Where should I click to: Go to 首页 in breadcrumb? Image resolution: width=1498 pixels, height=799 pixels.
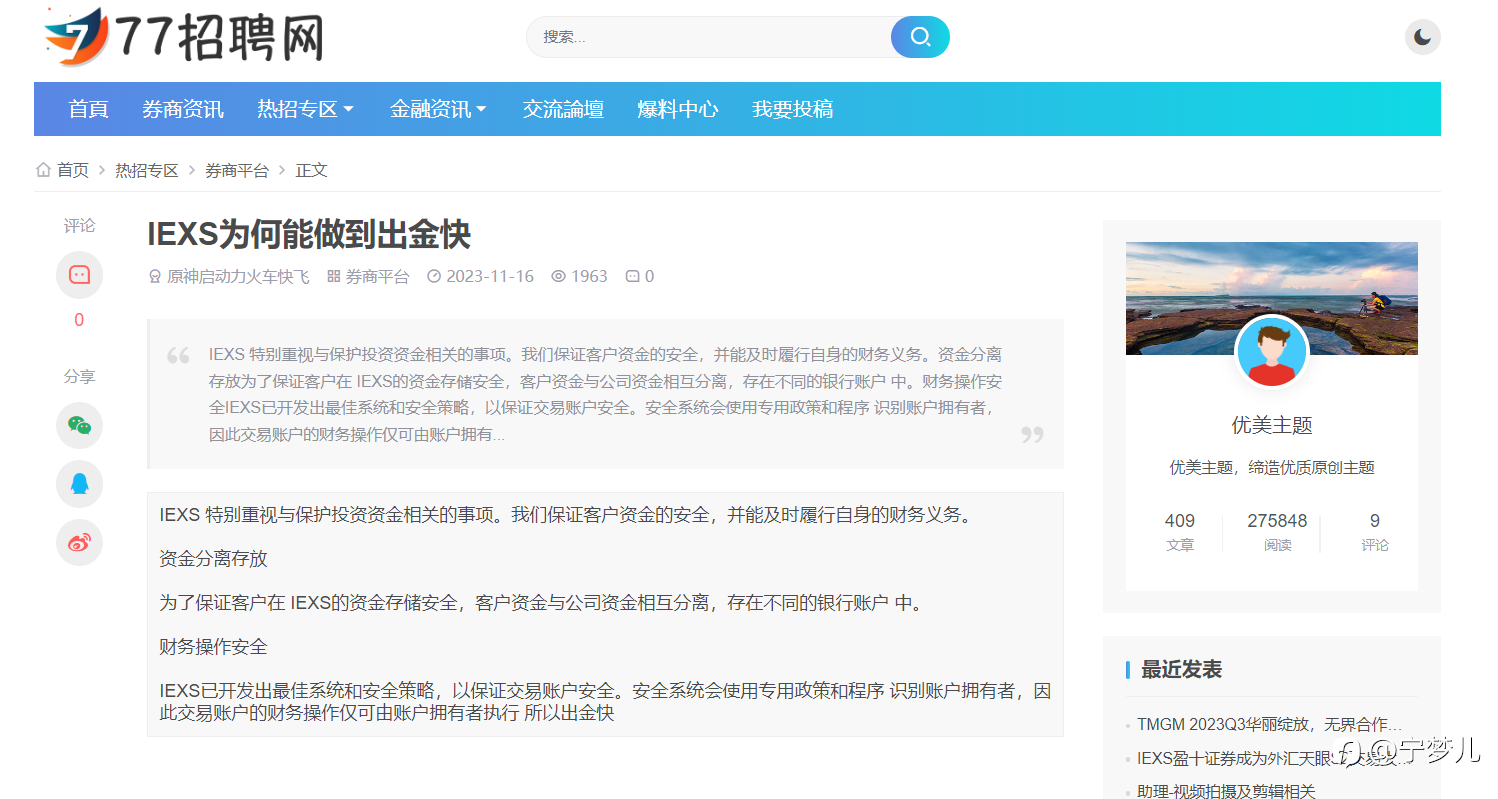(73, 170)
